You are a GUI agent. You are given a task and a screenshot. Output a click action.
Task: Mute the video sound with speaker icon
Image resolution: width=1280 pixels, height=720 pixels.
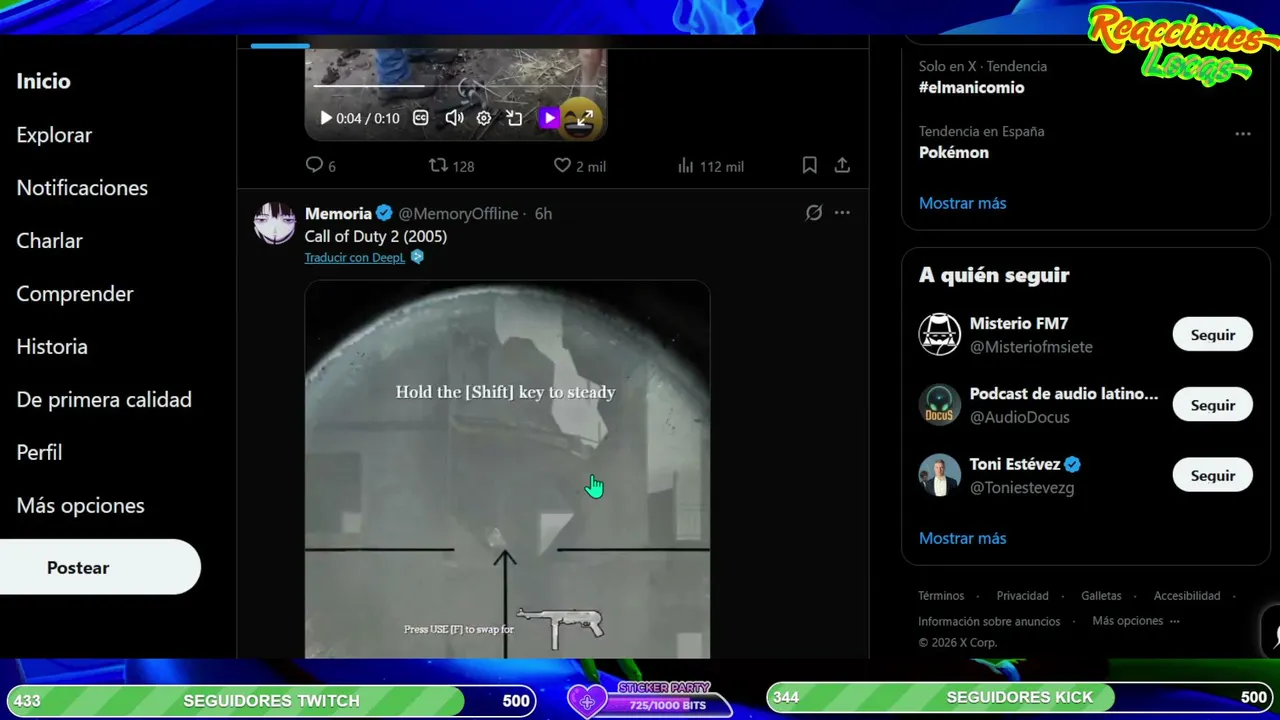pos(454,118)
